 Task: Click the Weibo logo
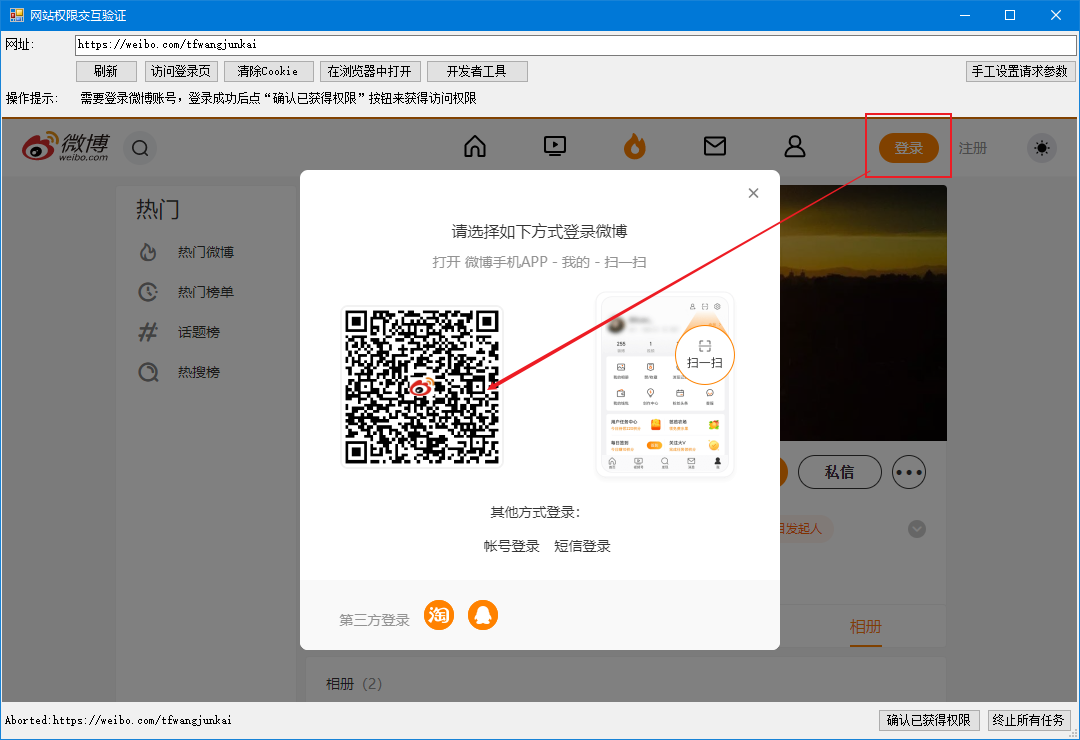tap(65, 146)
